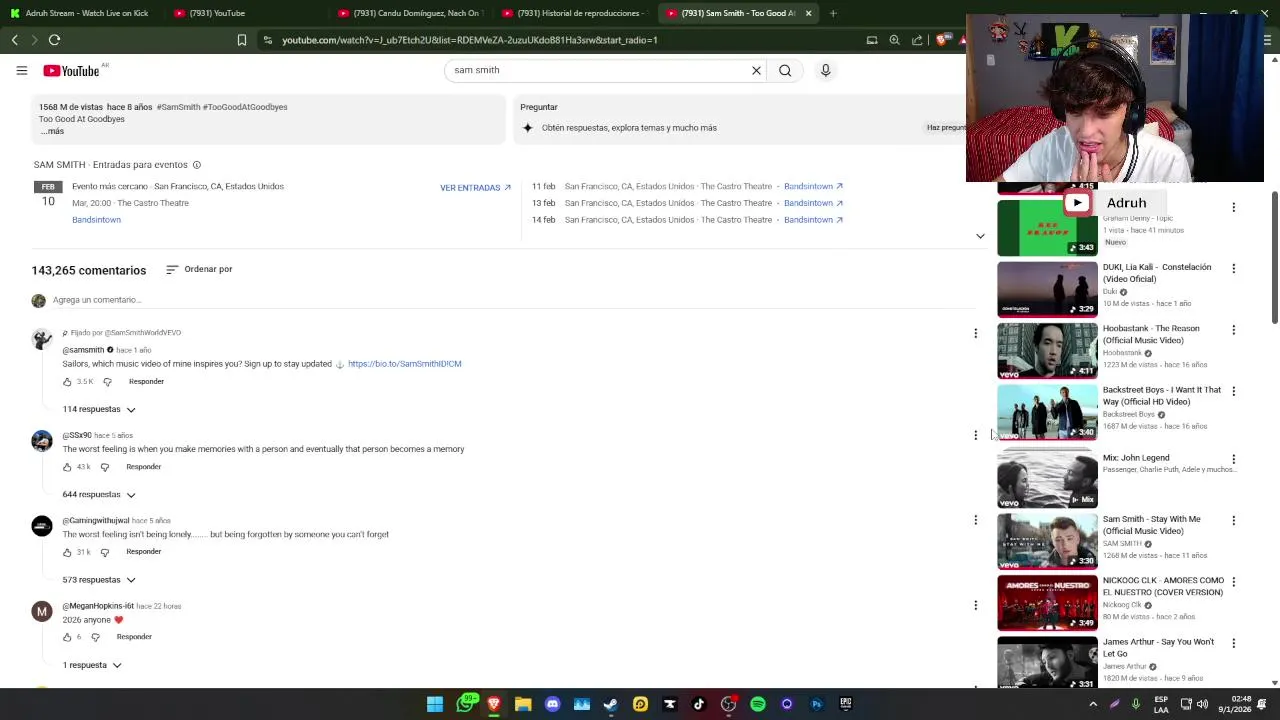1280x720 pixels.
Task: Expand the description with '...más'
Action: point(52,131)
